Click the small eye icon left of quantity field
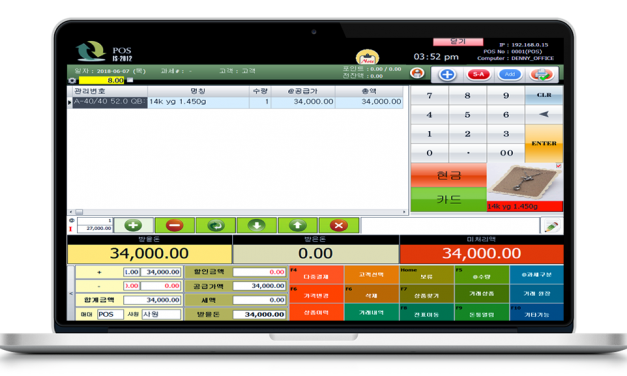This screenshot has width=627, height=376. (x=72, y=220)
